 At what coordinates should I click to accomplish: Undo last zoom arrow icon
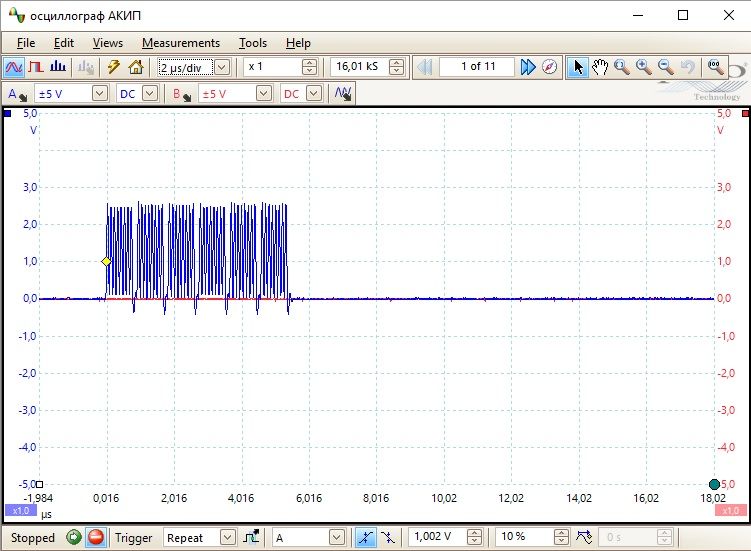[x=687, y=67]
